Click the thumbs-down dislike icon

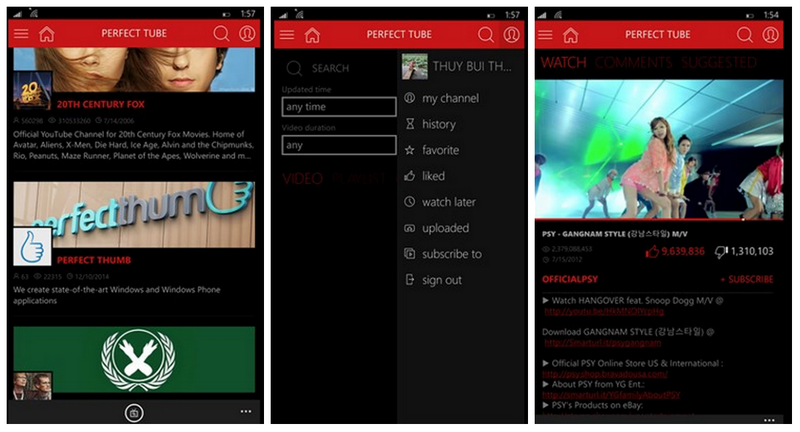click(x=721, y=252)
